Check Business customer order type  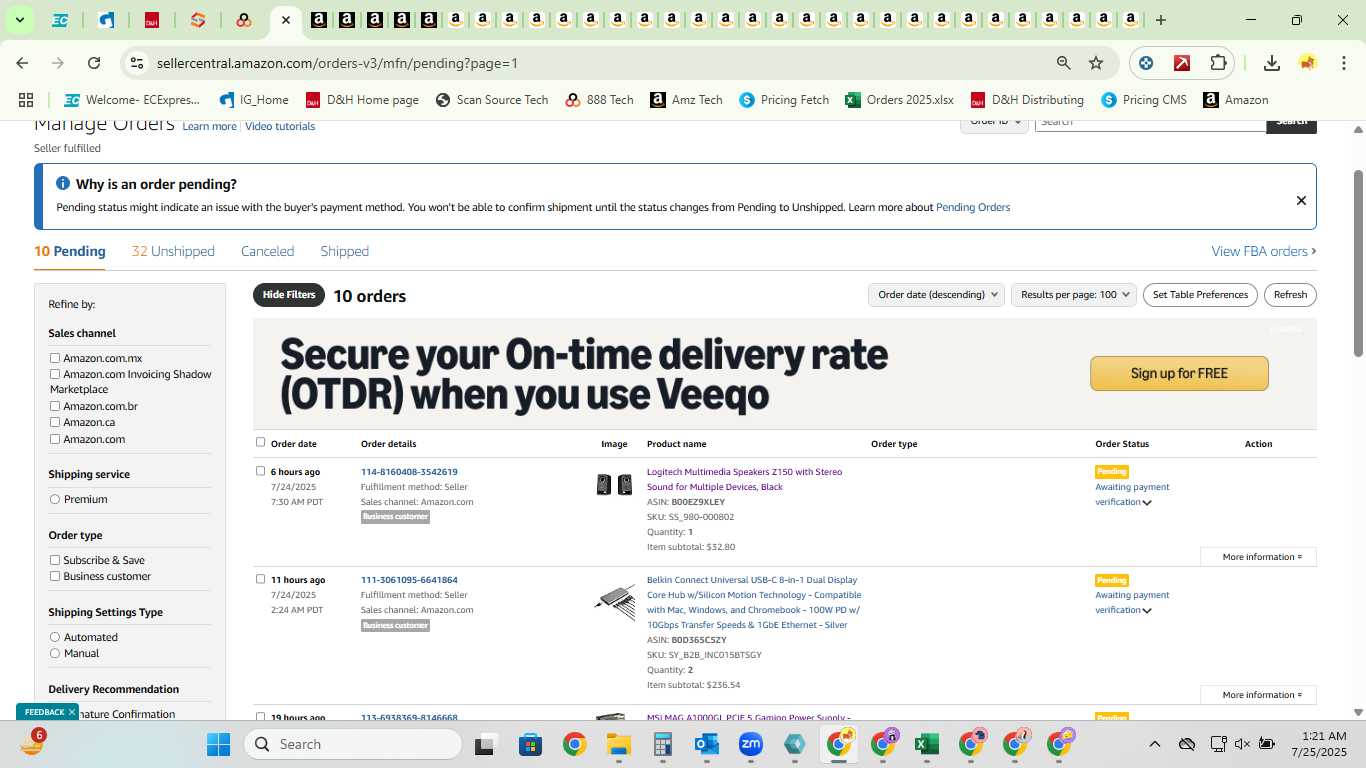tap(55, 576)
